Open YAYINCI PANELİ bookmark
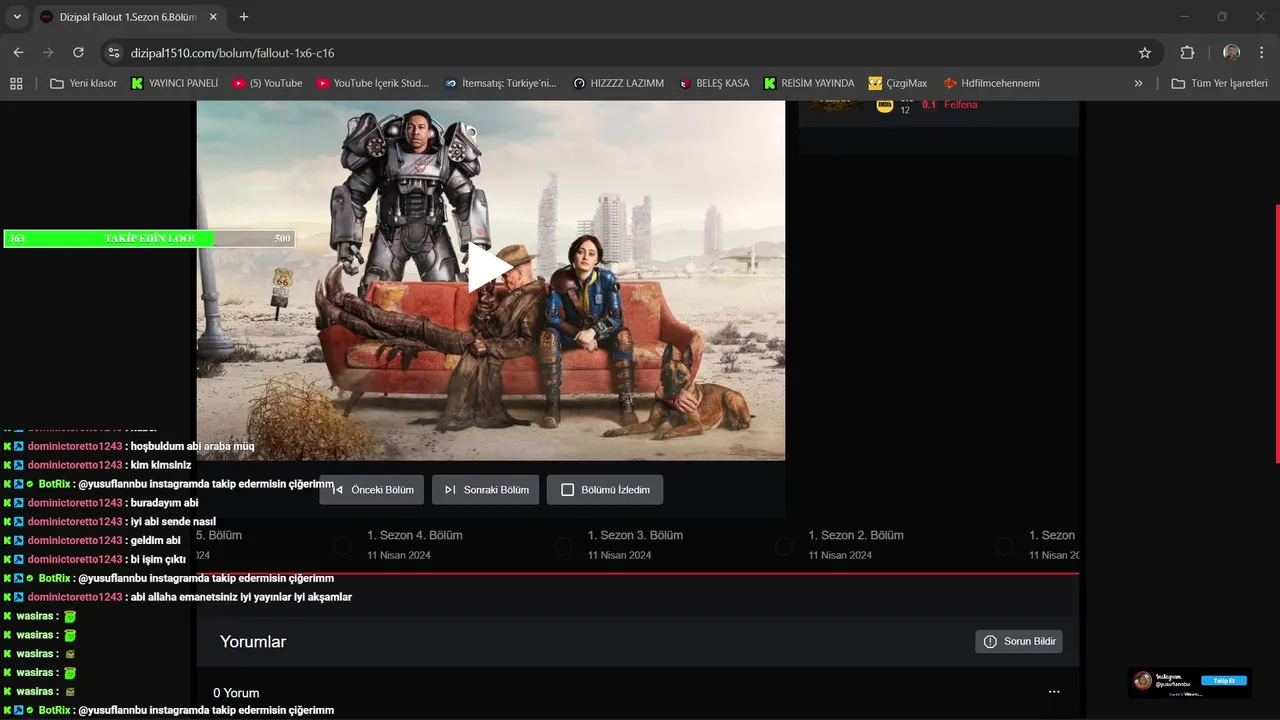Screen dimensions: 1280x720 [x=175, y=83]
